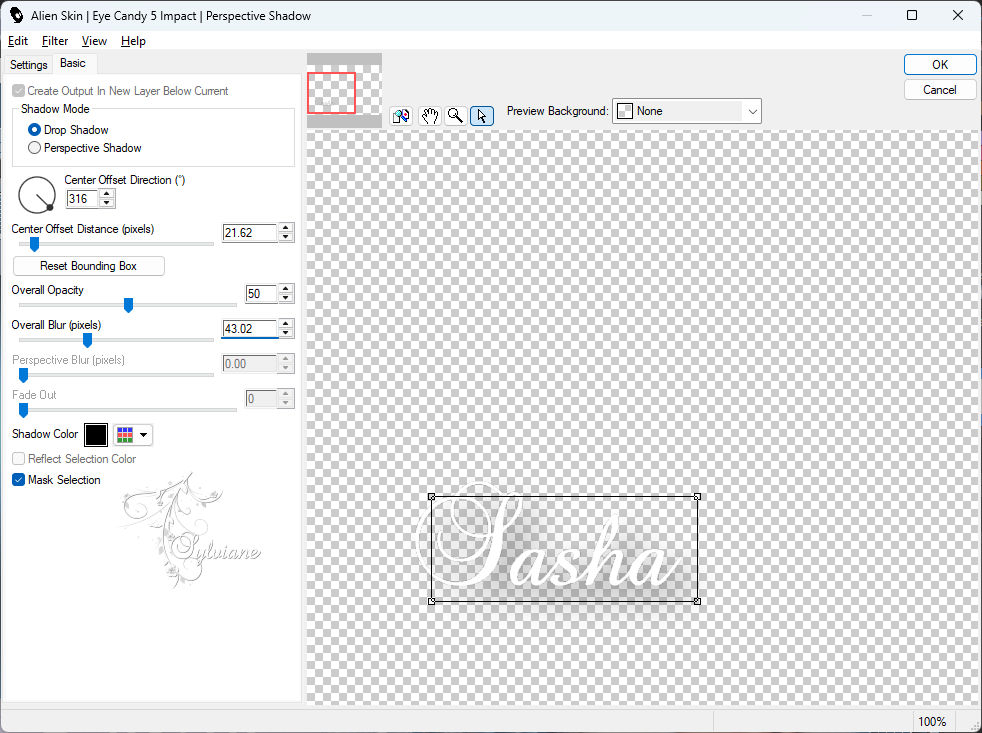
Task: Click the Cancel button
Action: coord(939,90)
